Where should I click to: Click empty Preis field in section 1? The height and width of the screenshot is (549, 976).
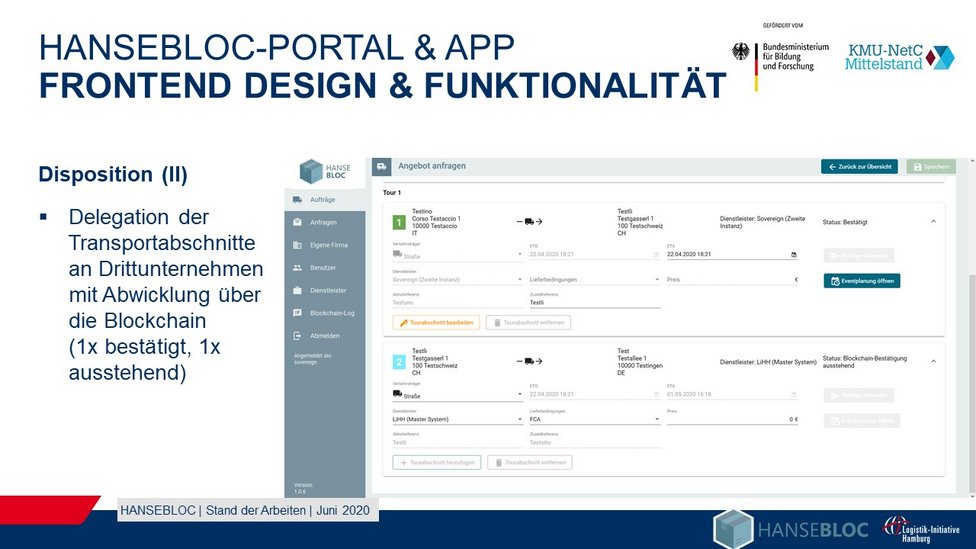tap(732, 279)
